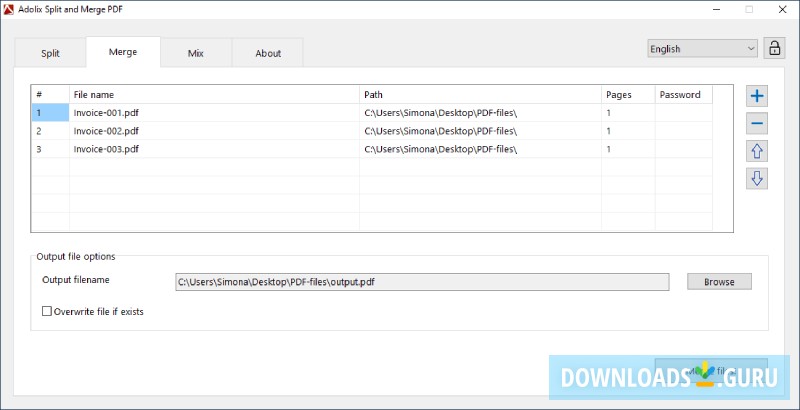Image resolution: width=800 pixels, height=410 pixels.
Task: Select the Invoice-003.pdf row
Action: (x=372, y=149)
